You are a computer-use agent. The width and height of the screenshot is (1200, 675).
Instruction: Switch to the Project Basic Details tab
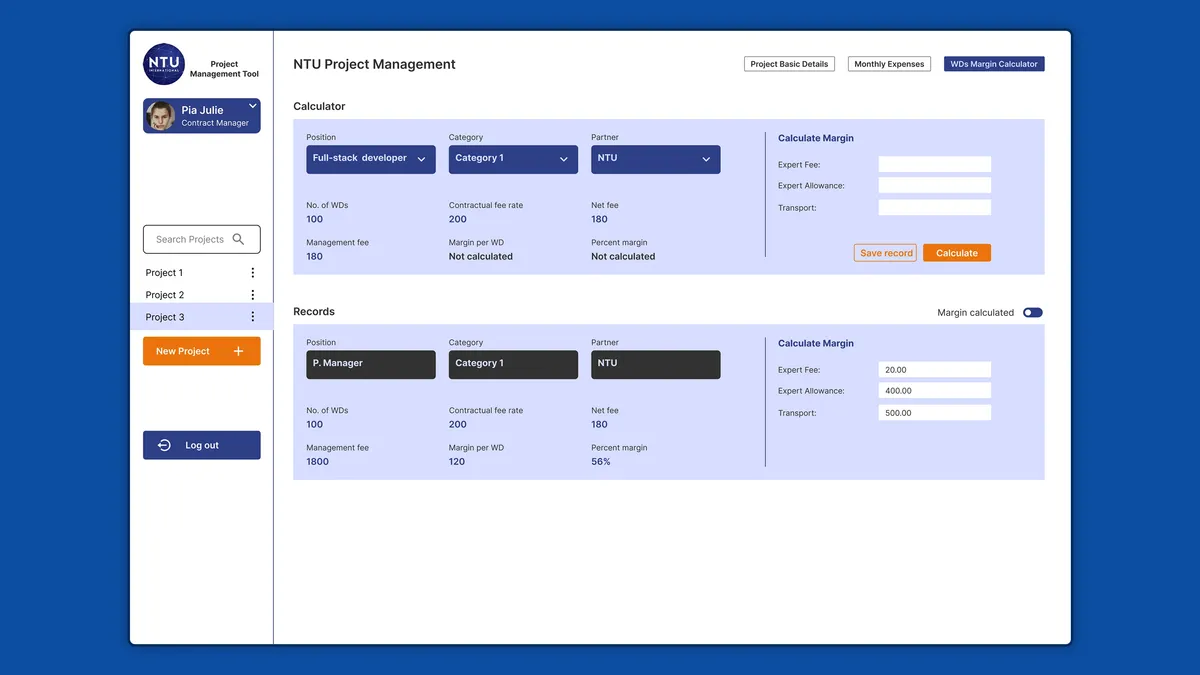(x=789, y=64)
